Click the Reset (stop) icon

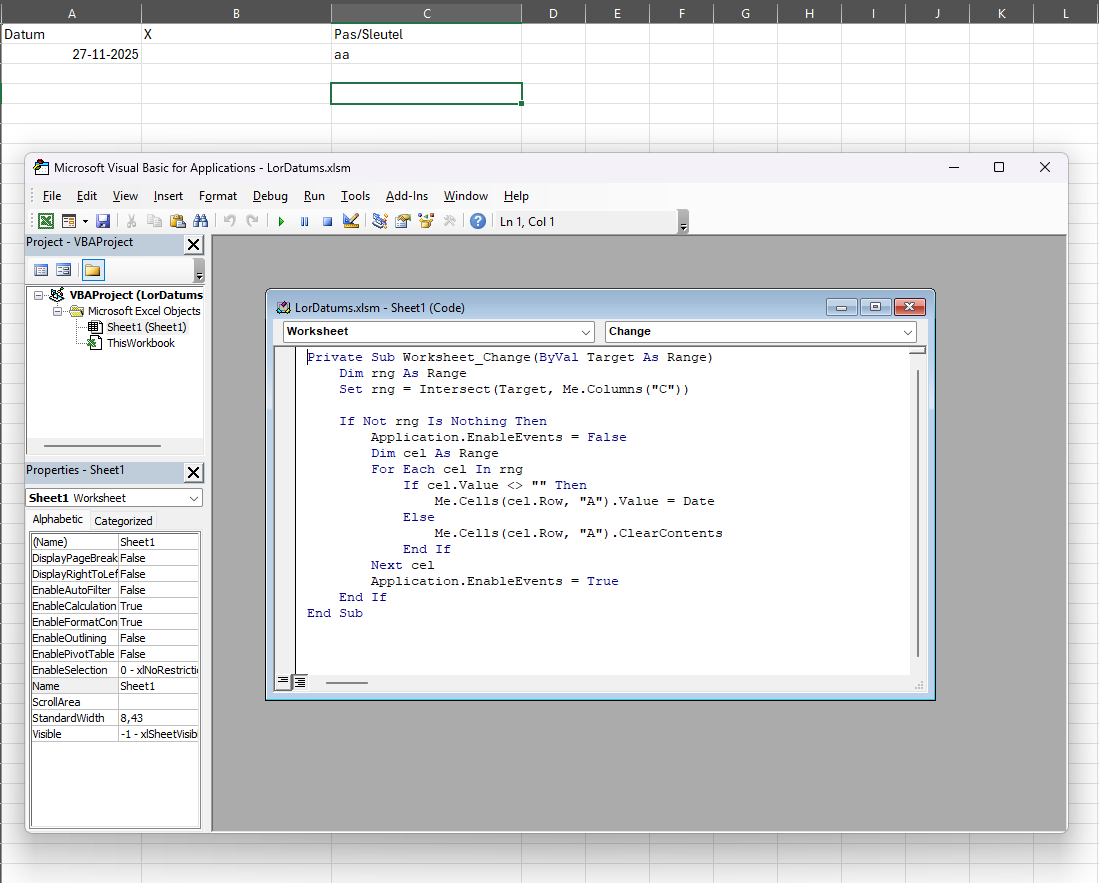coord(327,221)
